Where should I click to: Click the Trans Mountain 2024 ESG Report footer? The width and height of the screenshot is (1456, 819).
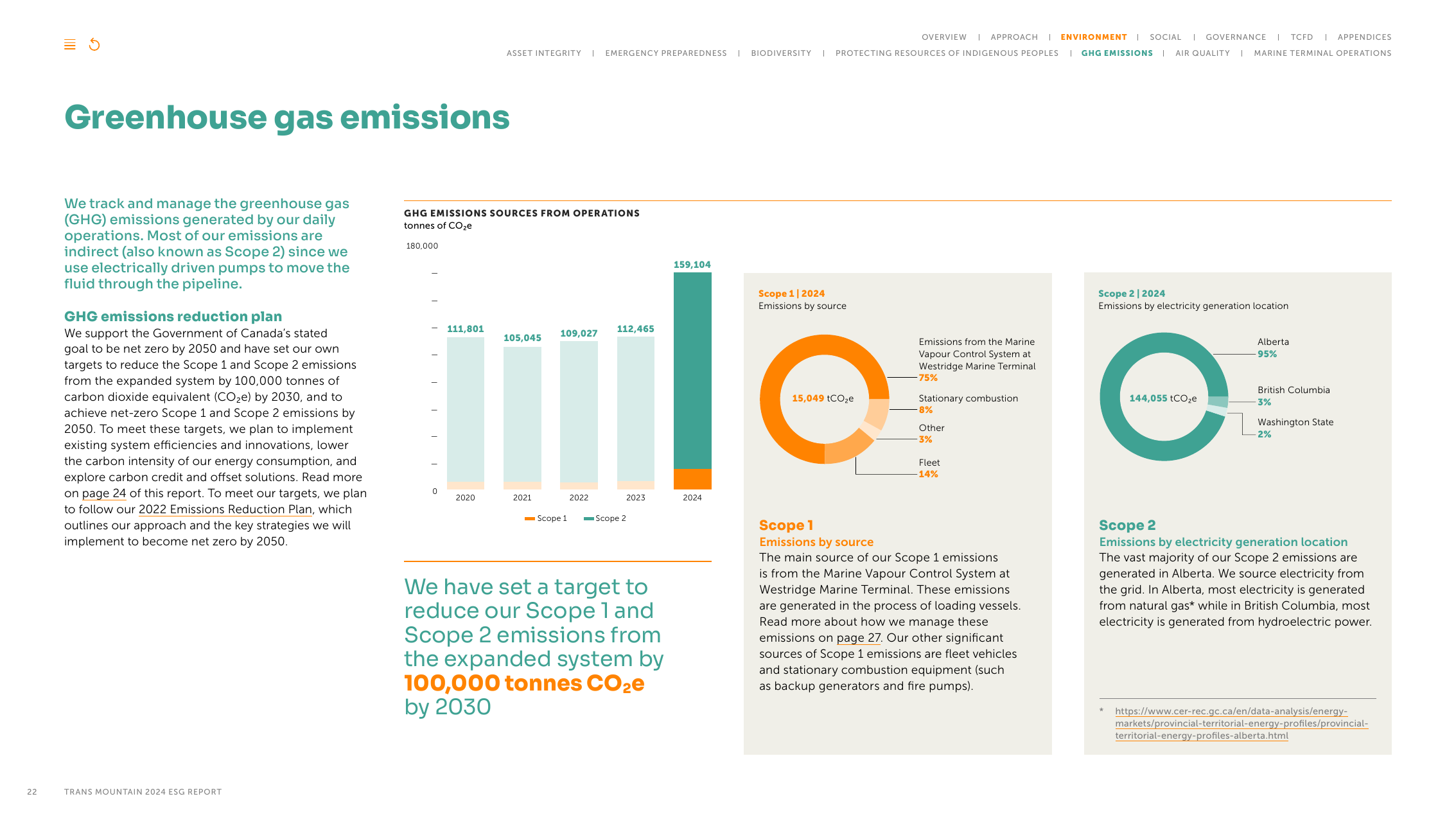(x=143, y=792)
